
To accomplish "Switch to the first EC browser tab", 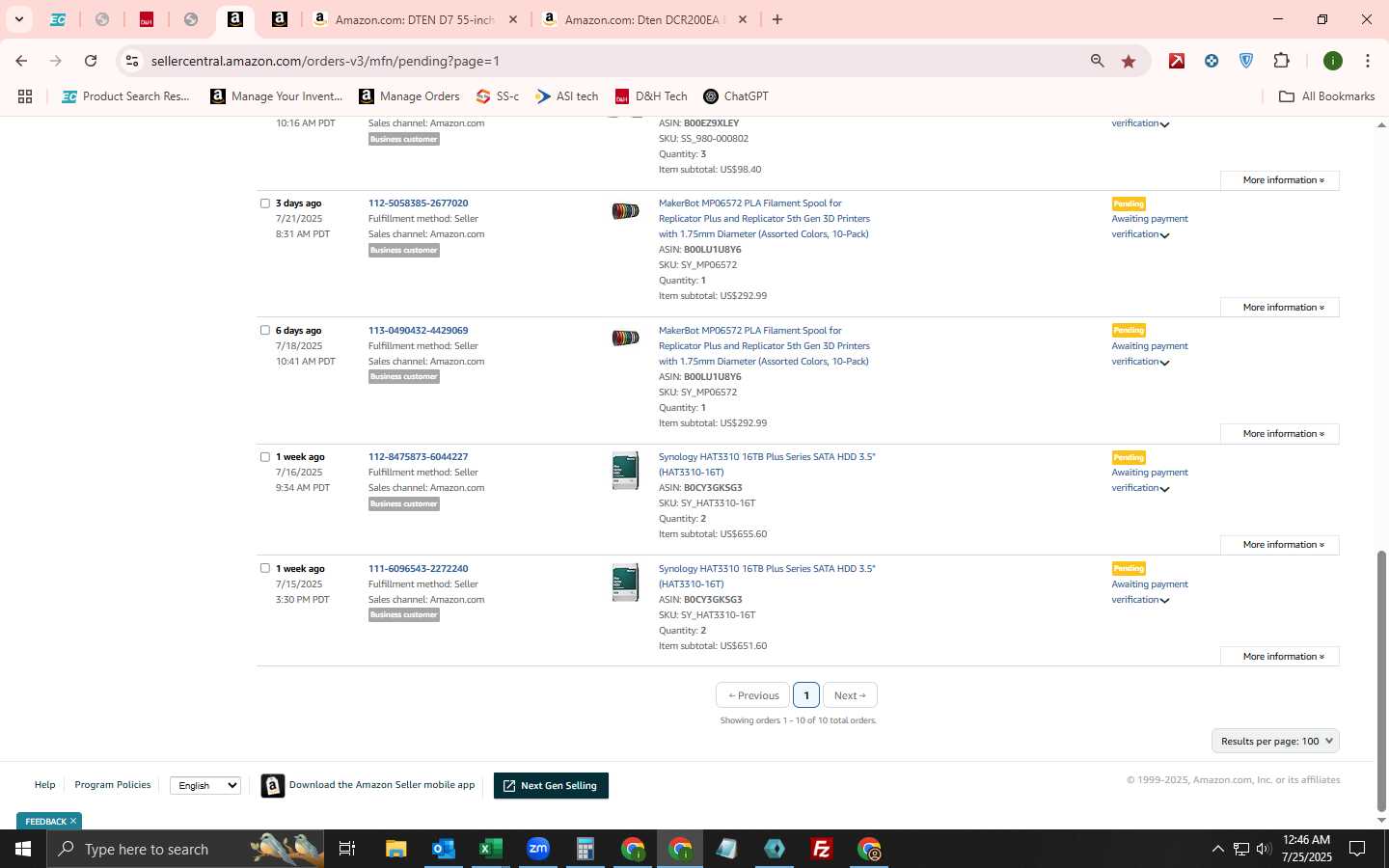I will pos(58,19).
